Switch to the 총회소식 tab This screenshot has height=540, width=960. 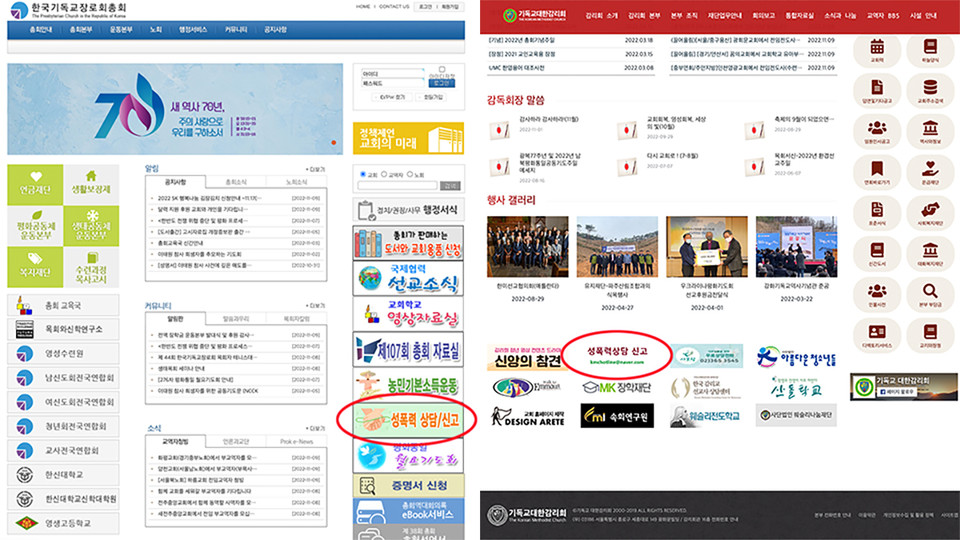point(236,182)
